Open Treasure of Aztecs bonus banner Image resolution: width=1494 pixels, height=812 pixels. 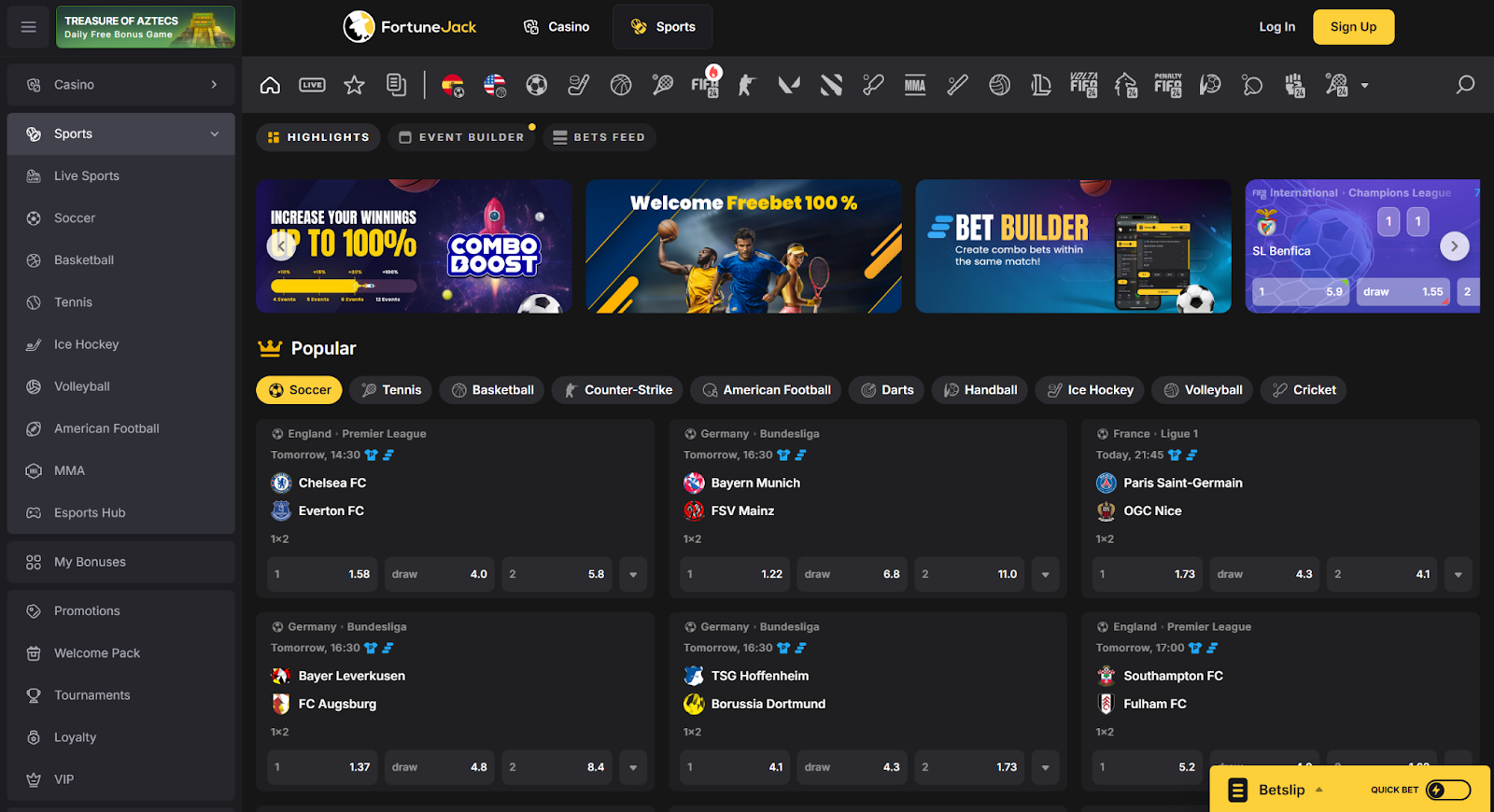click(x=146, y=27)
